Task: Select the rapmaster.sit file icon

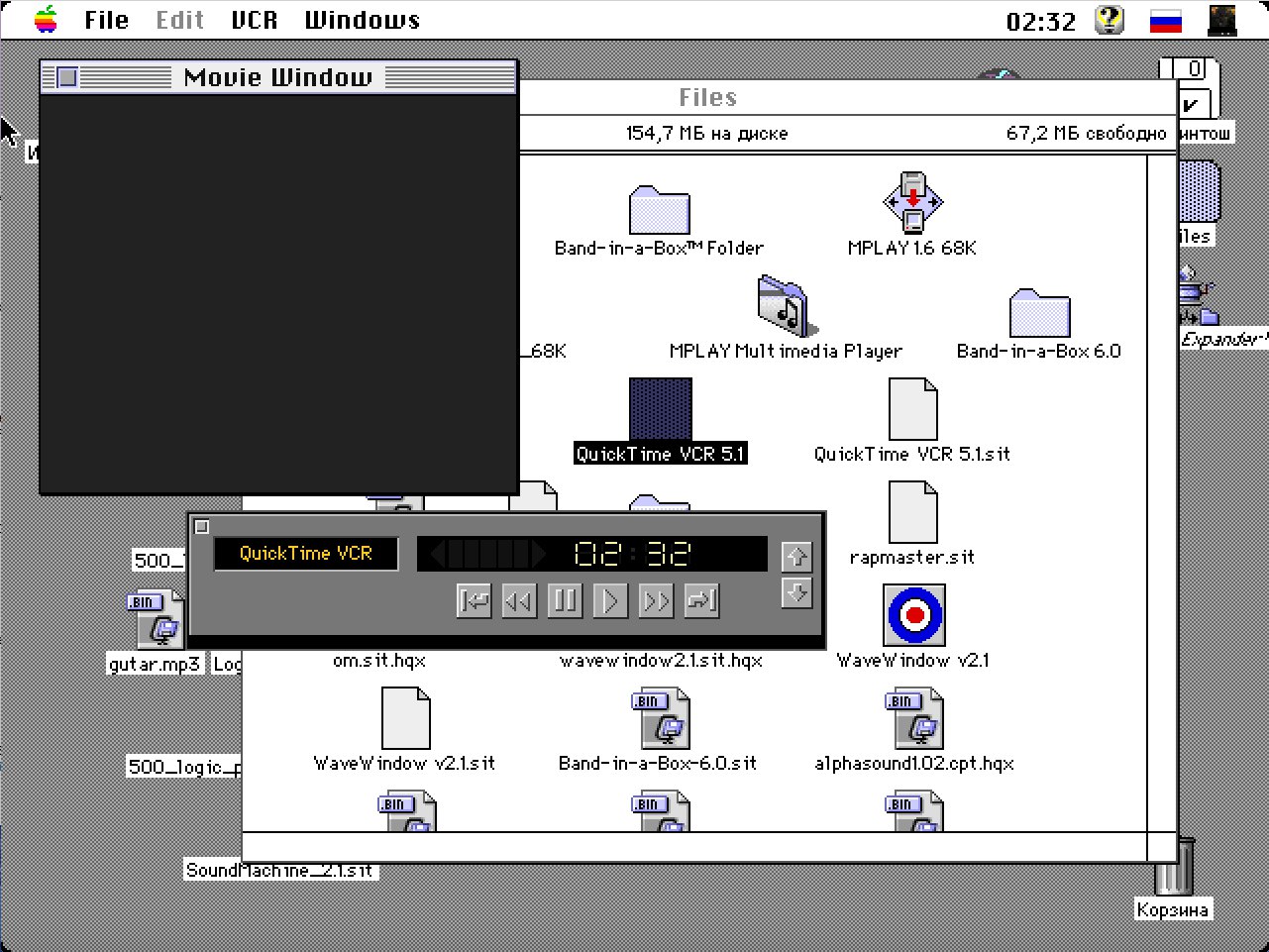Action: click(912, 512)
